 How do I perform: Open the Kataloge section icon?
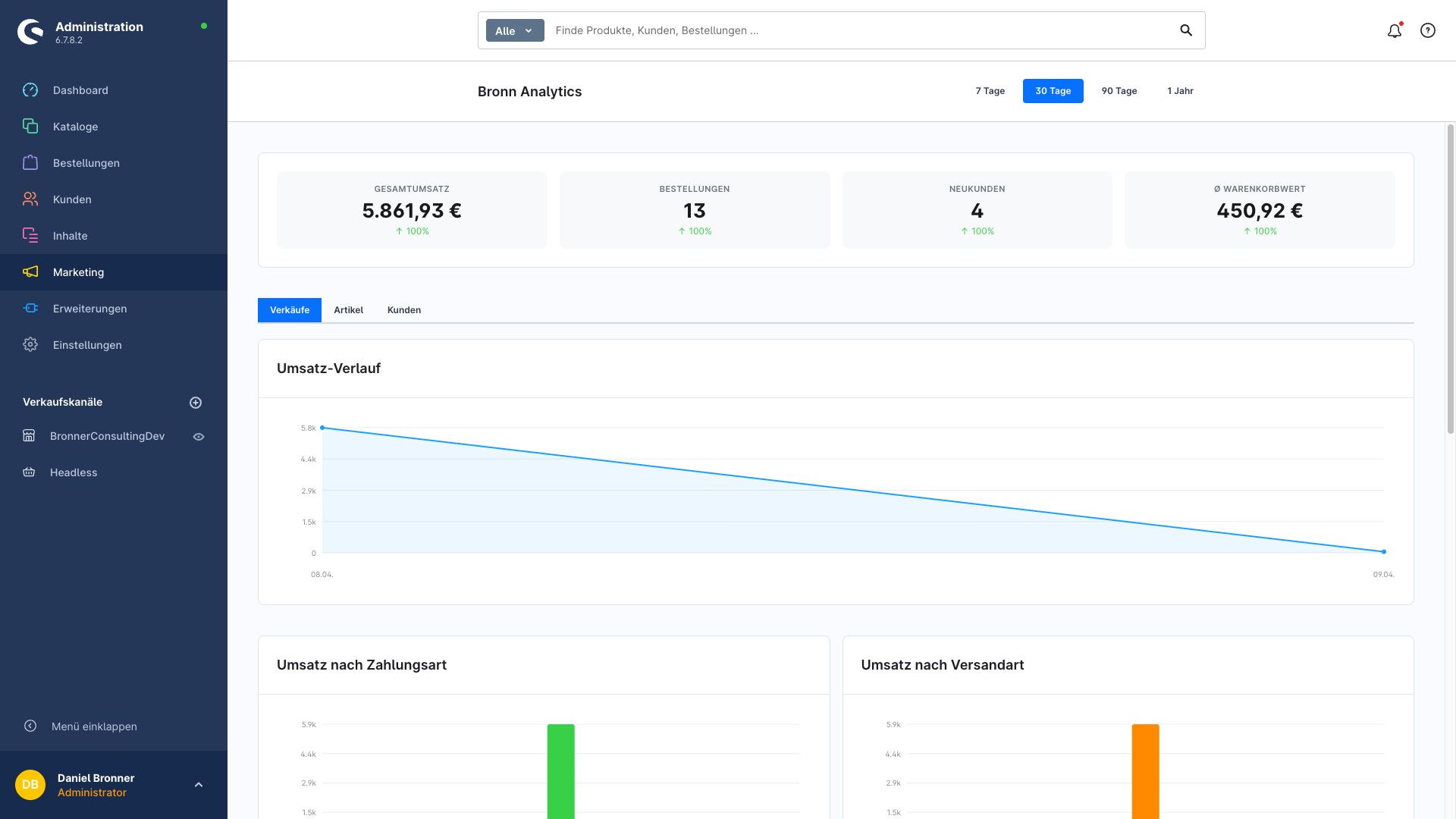(x=30, y=127)
